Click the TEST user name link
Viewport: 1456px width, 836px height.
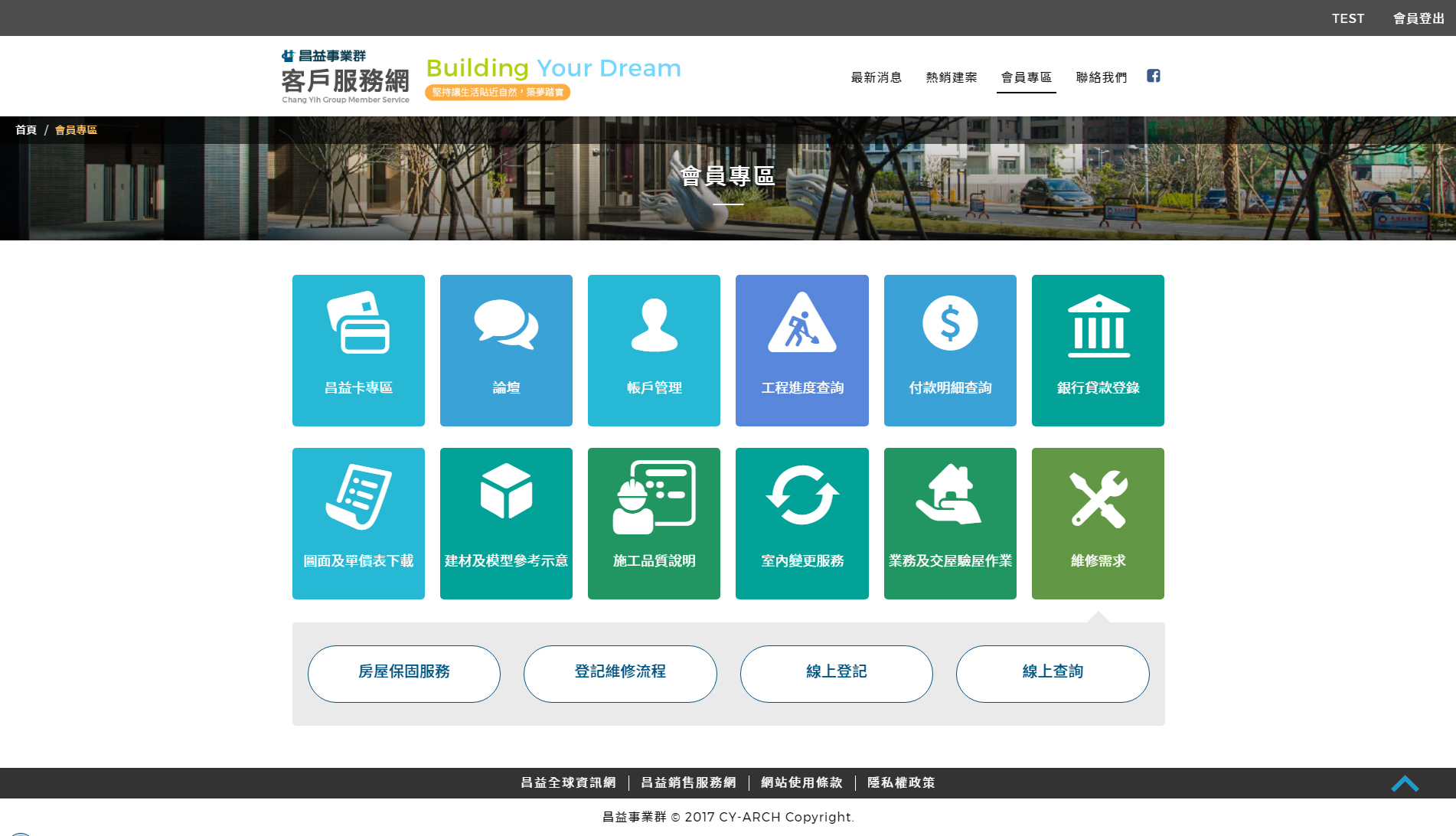[x=1348, y=18]
